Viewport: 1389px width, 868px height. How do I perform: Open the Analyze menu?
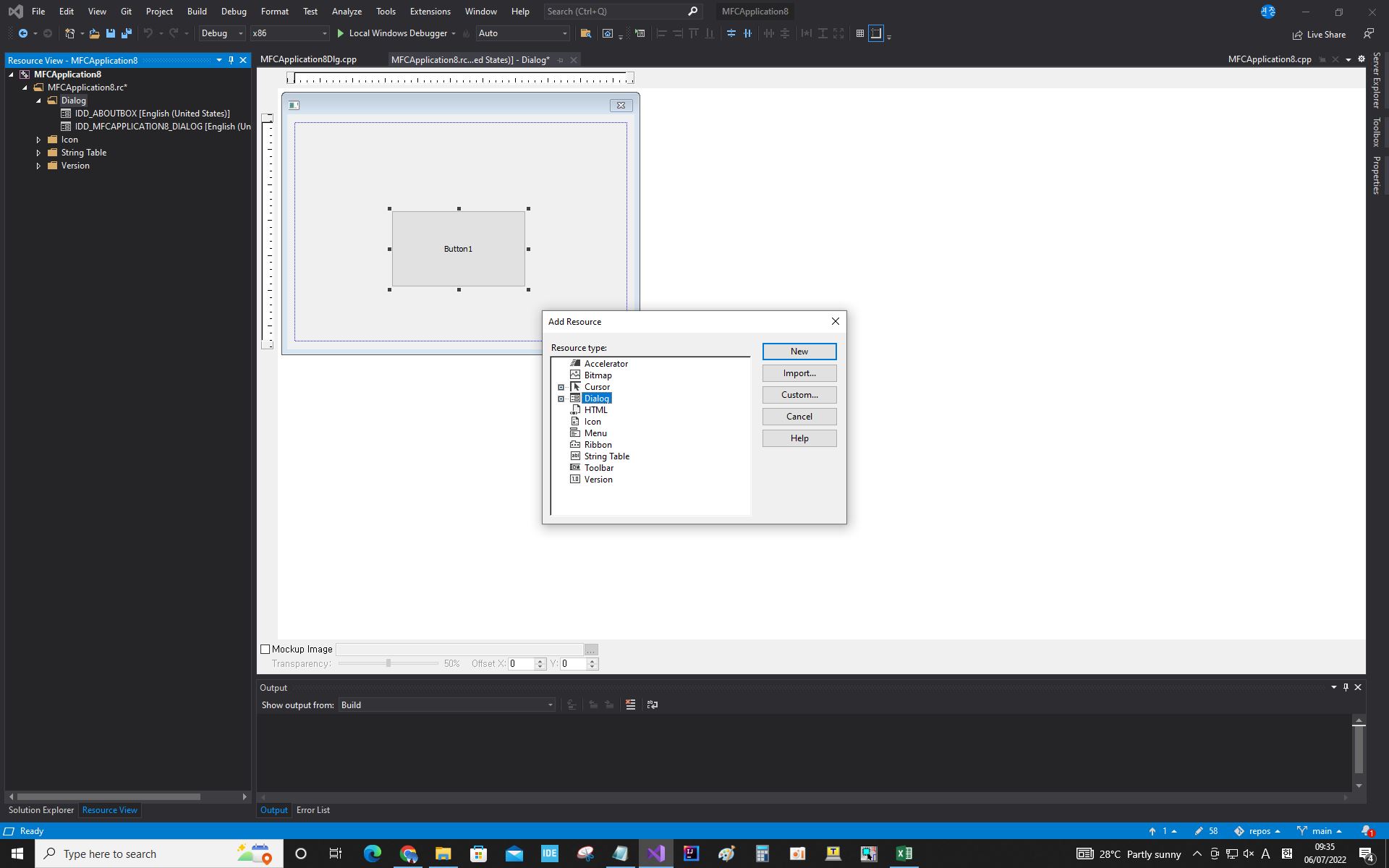[x=347, y=12]
